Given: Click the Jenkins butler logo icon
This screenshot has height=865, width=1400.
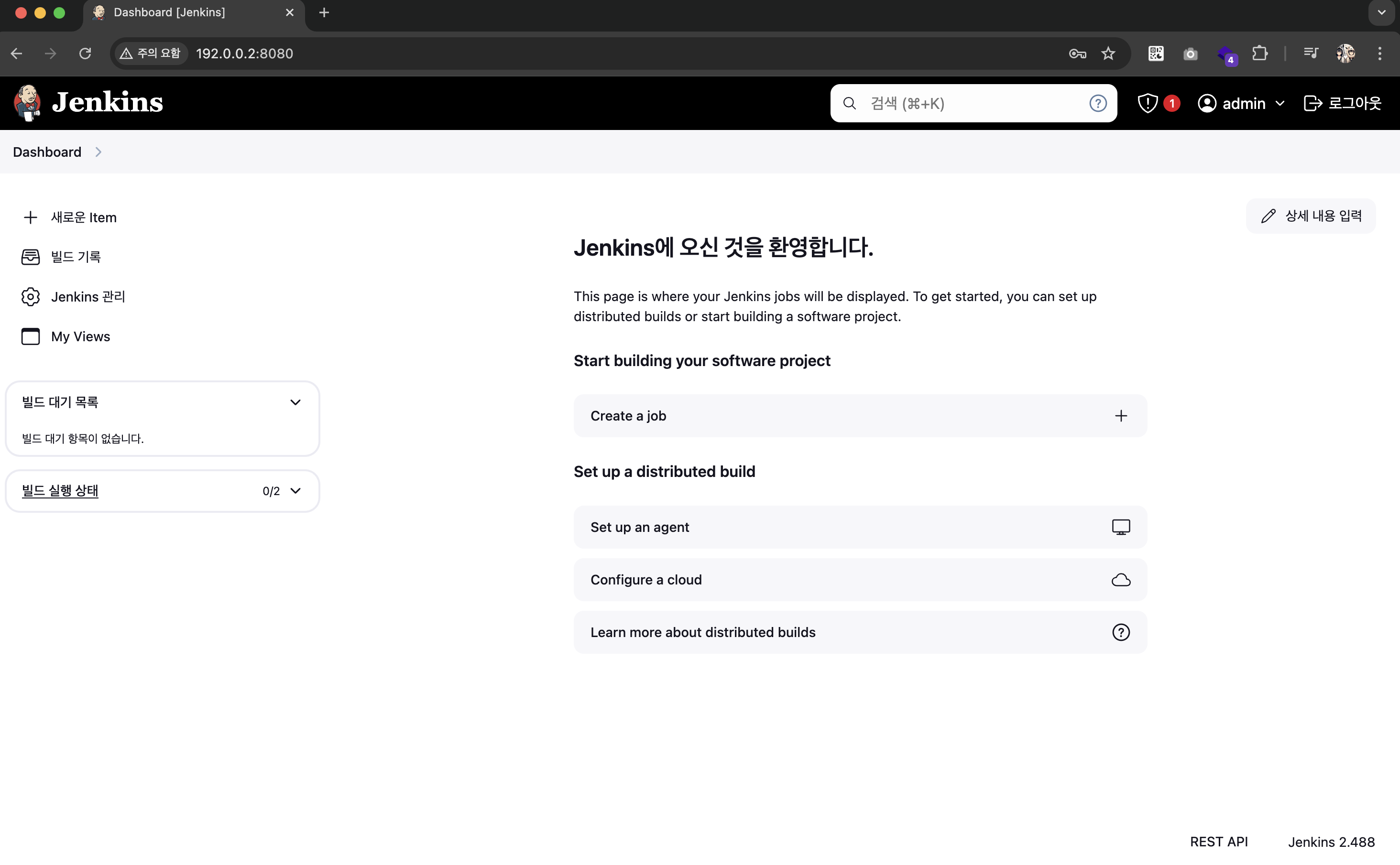Looking at the screenshot, I should pyautogui.click(x=27, y=103).
